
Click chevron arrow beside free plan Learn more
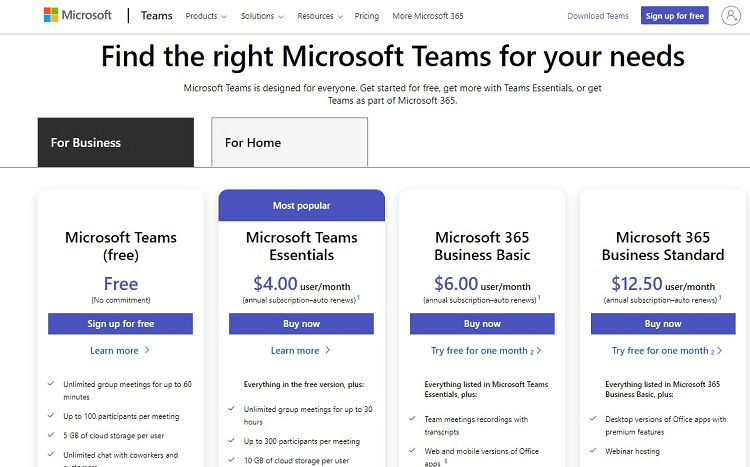coord(147,351)
